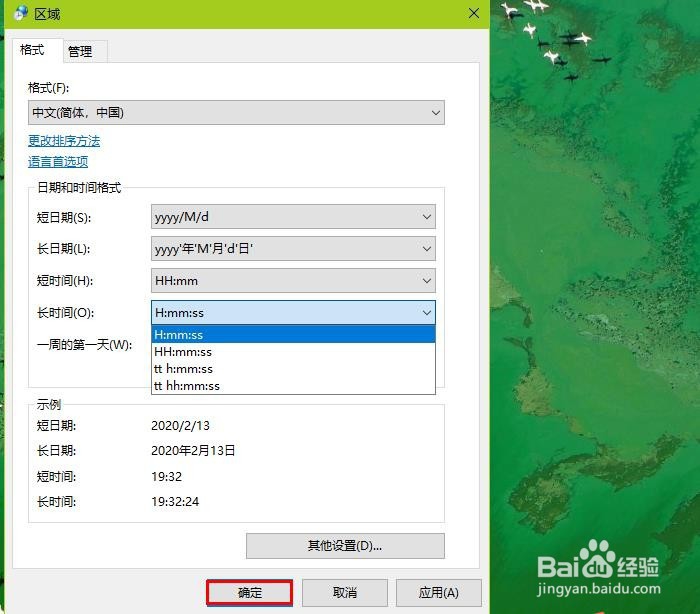Image resolution: width=700 pixels, height=614 pixels.
Task: Click the Region globe icon in title bar
Action: point(20,13)
